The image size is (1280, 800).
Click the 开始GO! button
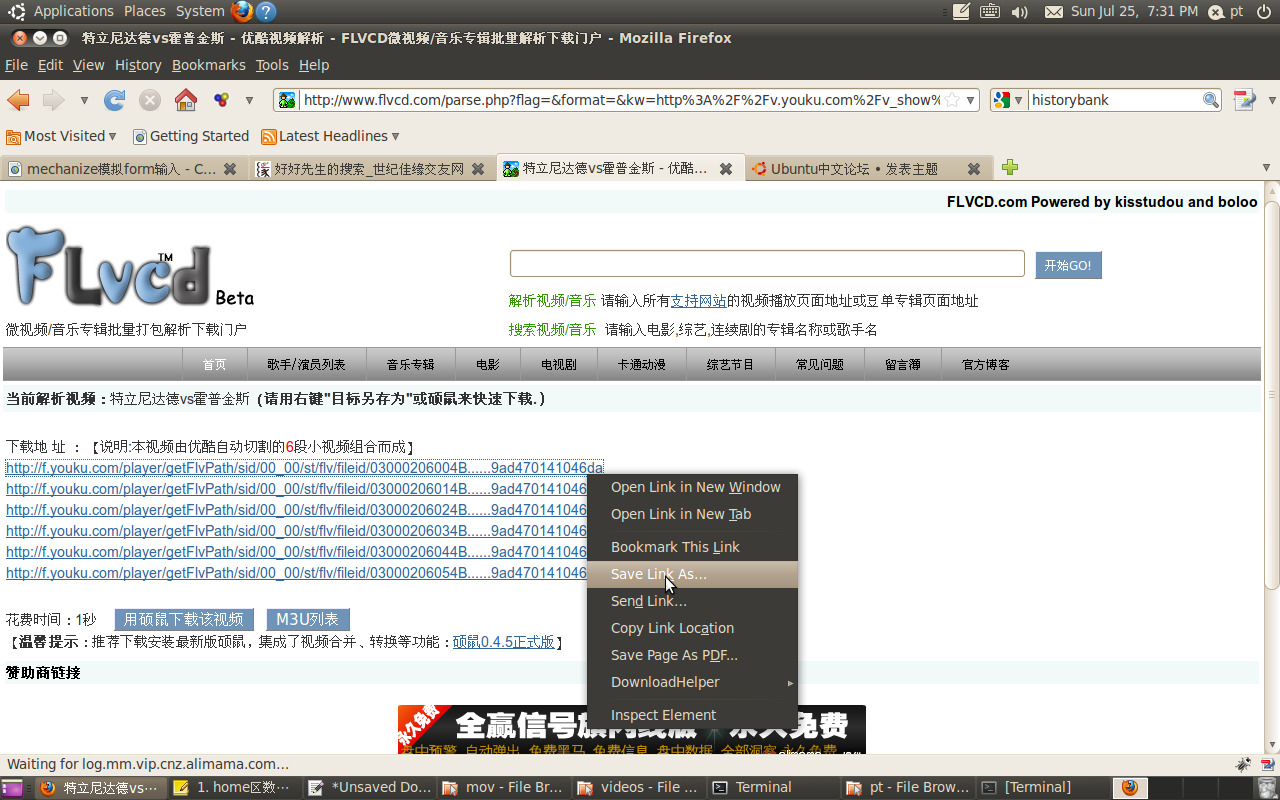pos(1068,265)
